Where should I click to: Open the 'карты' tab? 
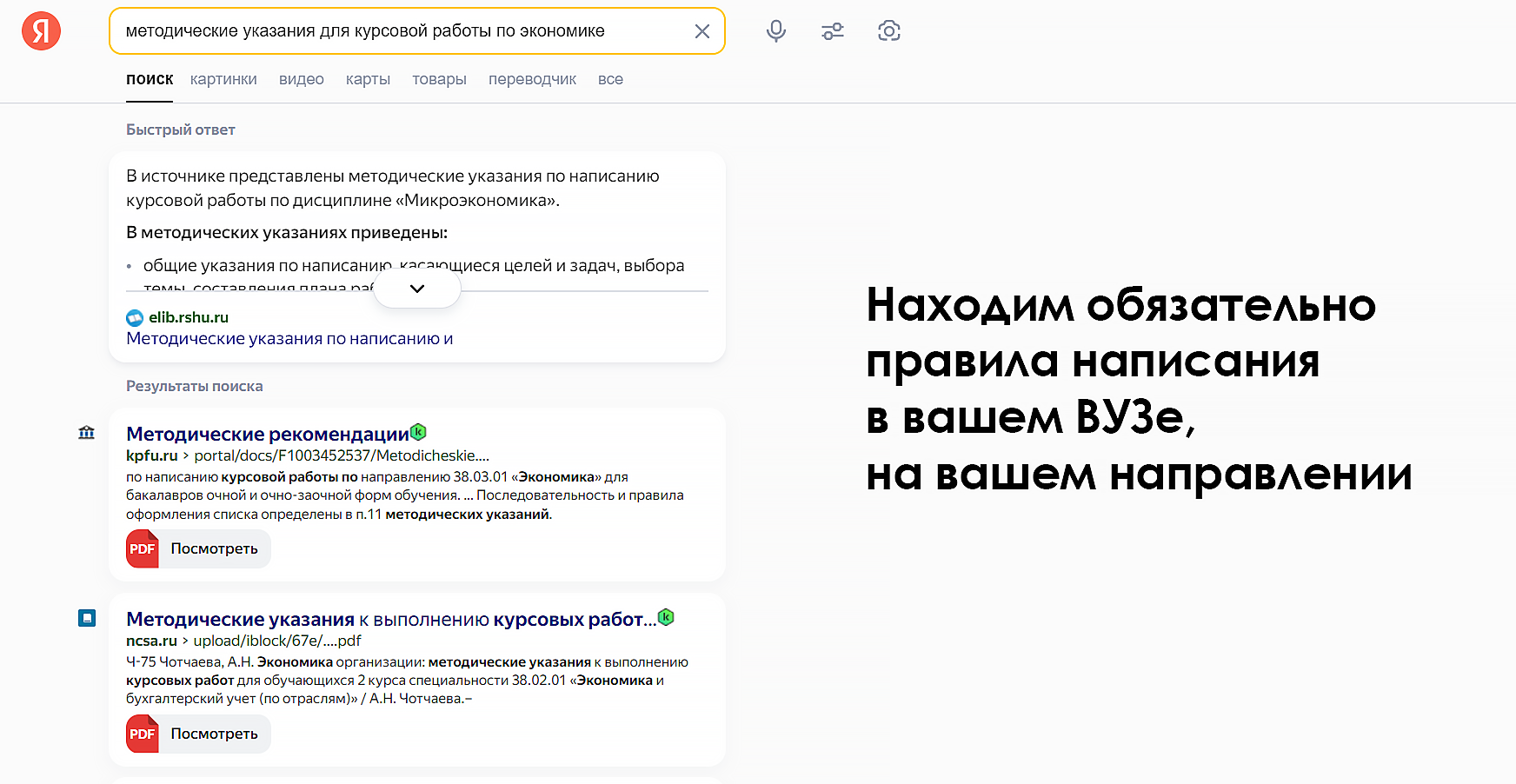pos(368,79)
